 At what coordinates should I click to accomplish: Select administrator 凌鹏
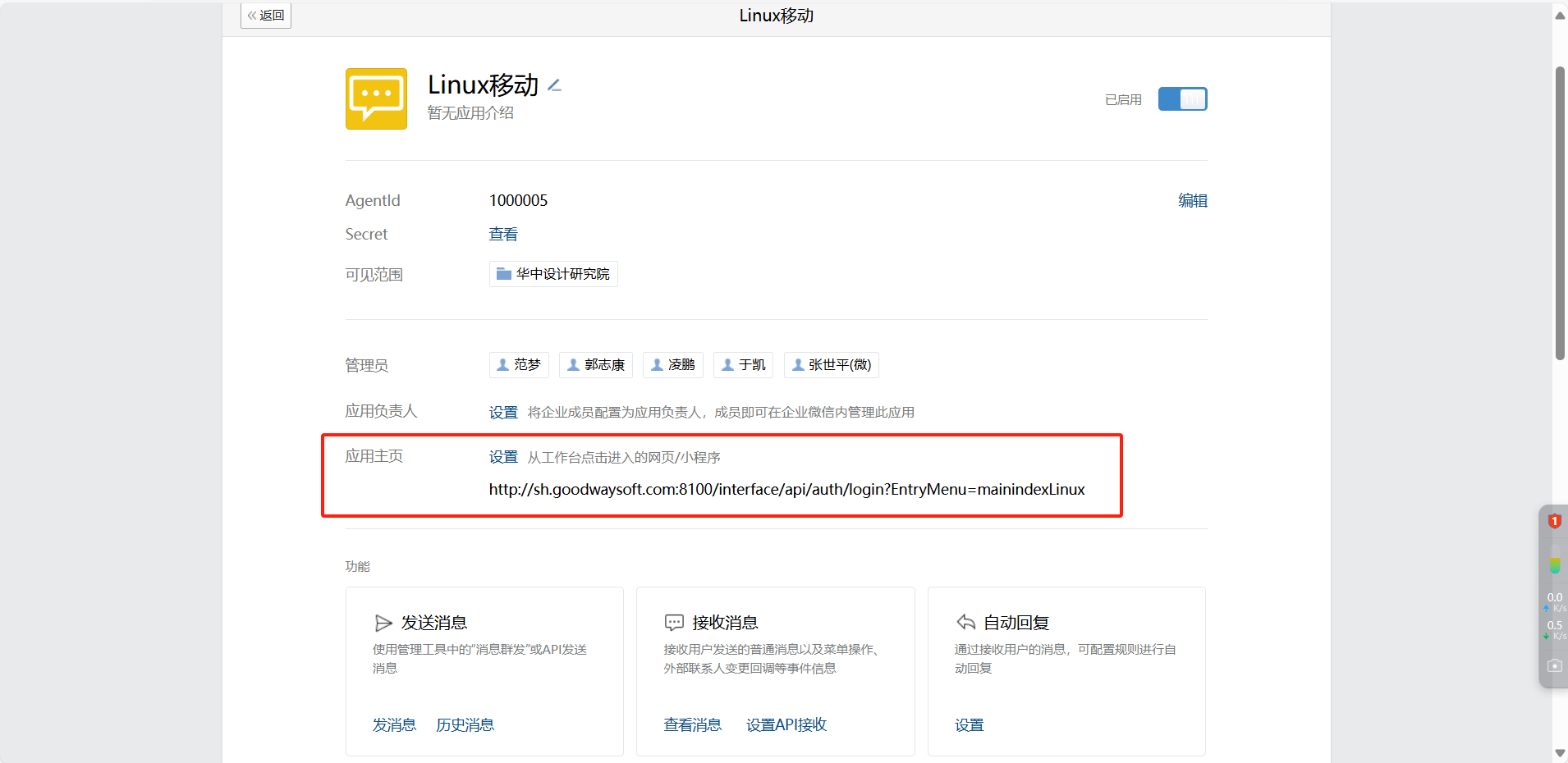coord(673,365)
